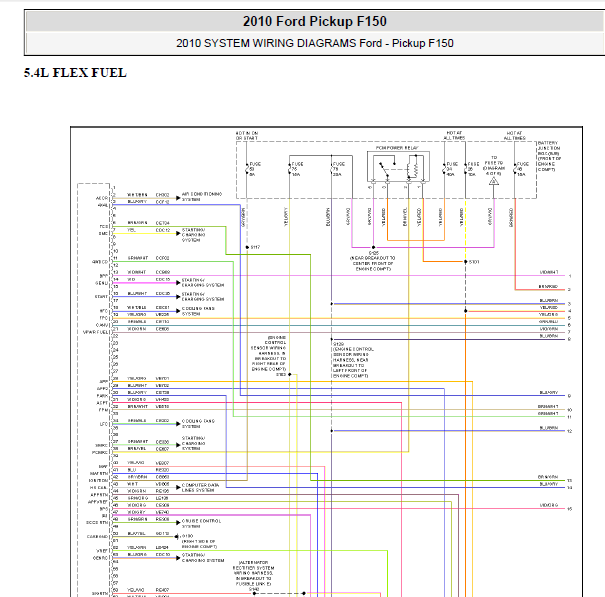The width and height of the screenshot is (605, 597).
Task: Click the '5.4L FLEX FUEL' heading
Action: click(75, 73)
